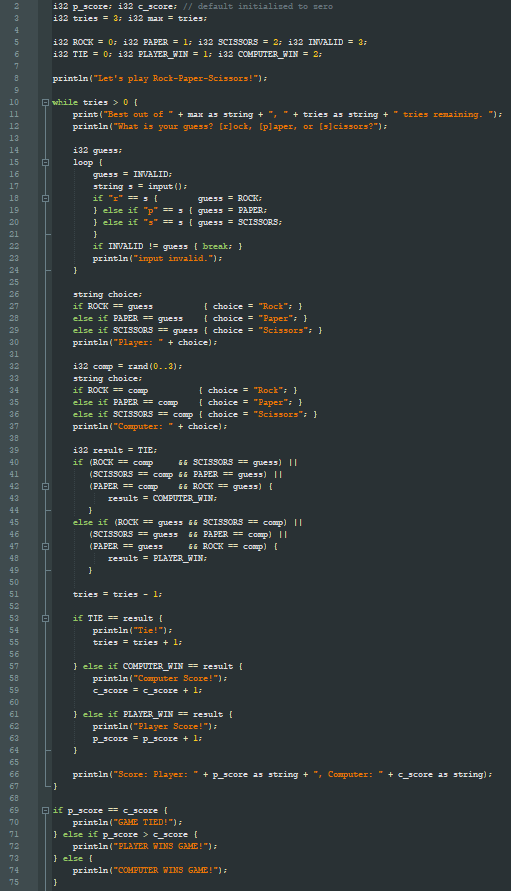Click the string "Best out of "
Screen dimensions: 511x892
click(138, 114)
